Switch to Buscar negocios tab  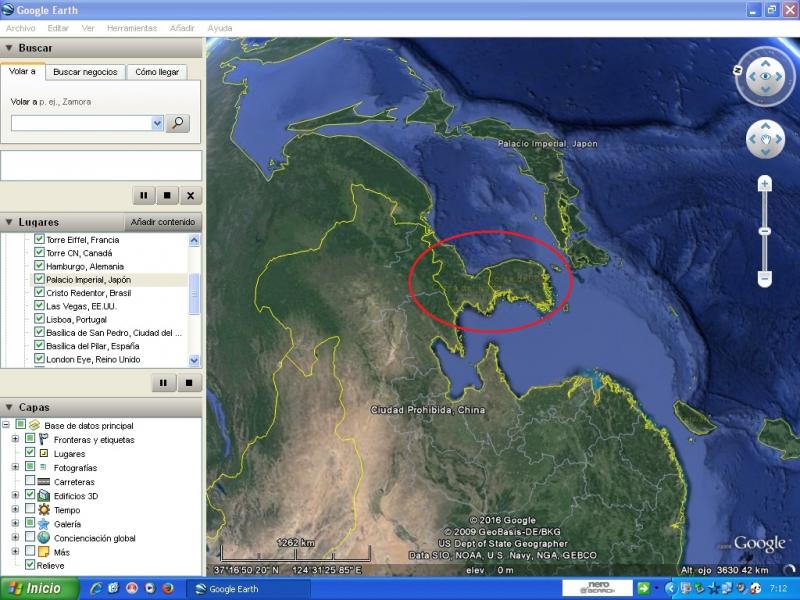click(x=85, y=72)
